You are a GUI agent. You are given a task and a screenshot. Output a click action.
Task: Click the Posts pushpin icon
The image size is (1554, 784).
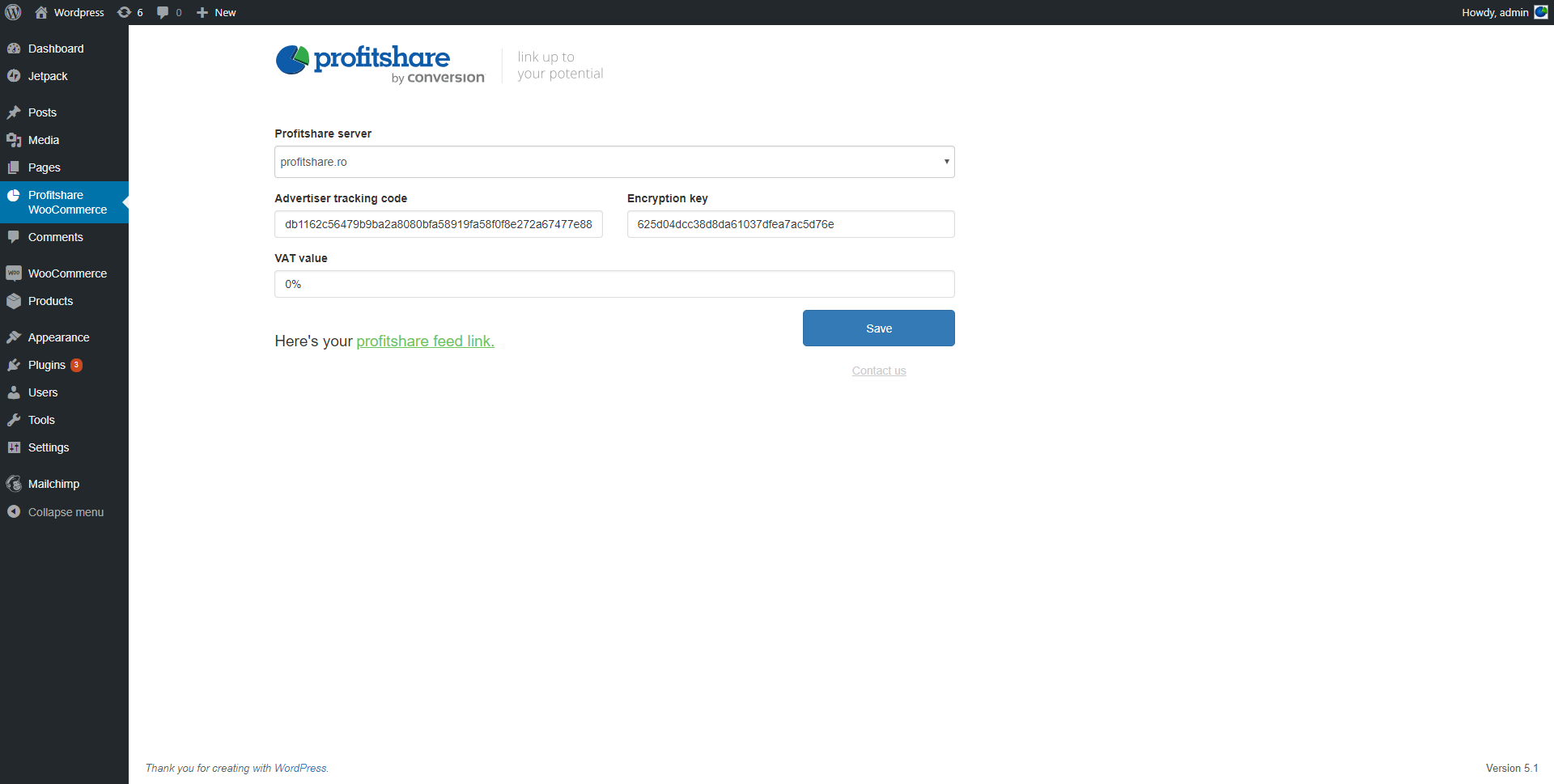[14, 112]
